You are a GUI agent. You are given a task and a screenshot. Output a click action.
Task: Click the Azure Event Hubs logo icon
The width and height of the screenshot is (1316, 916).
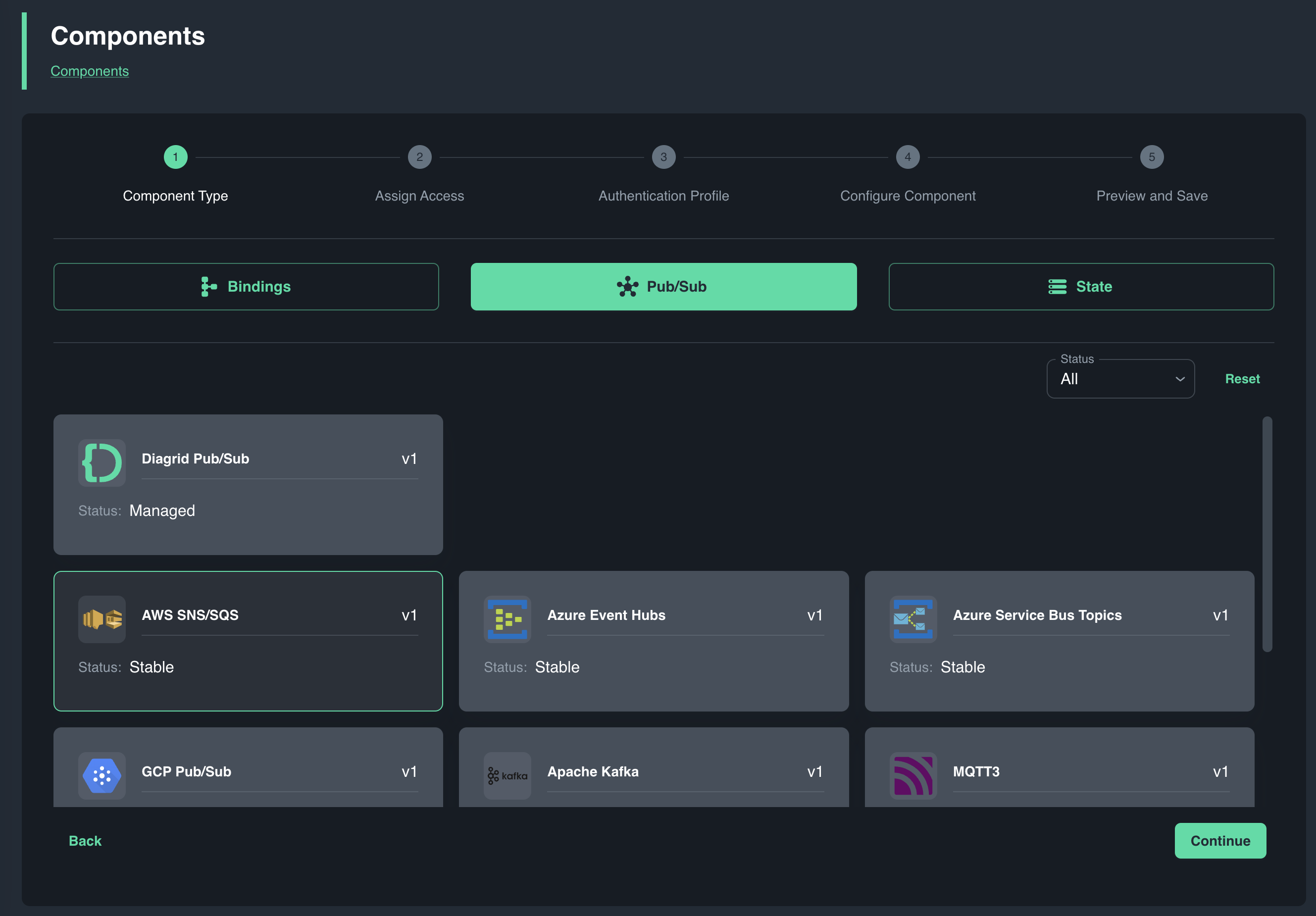tap(507, 619)
